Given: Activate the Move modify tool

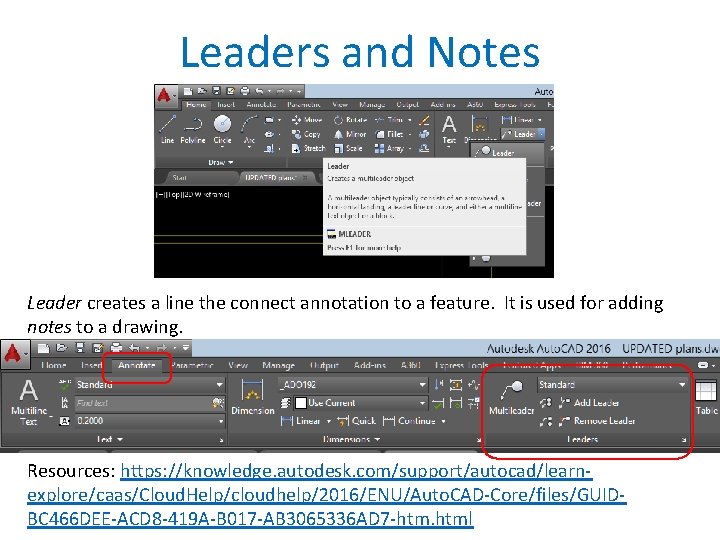Looking at the screenshot, I should point(307,120).
